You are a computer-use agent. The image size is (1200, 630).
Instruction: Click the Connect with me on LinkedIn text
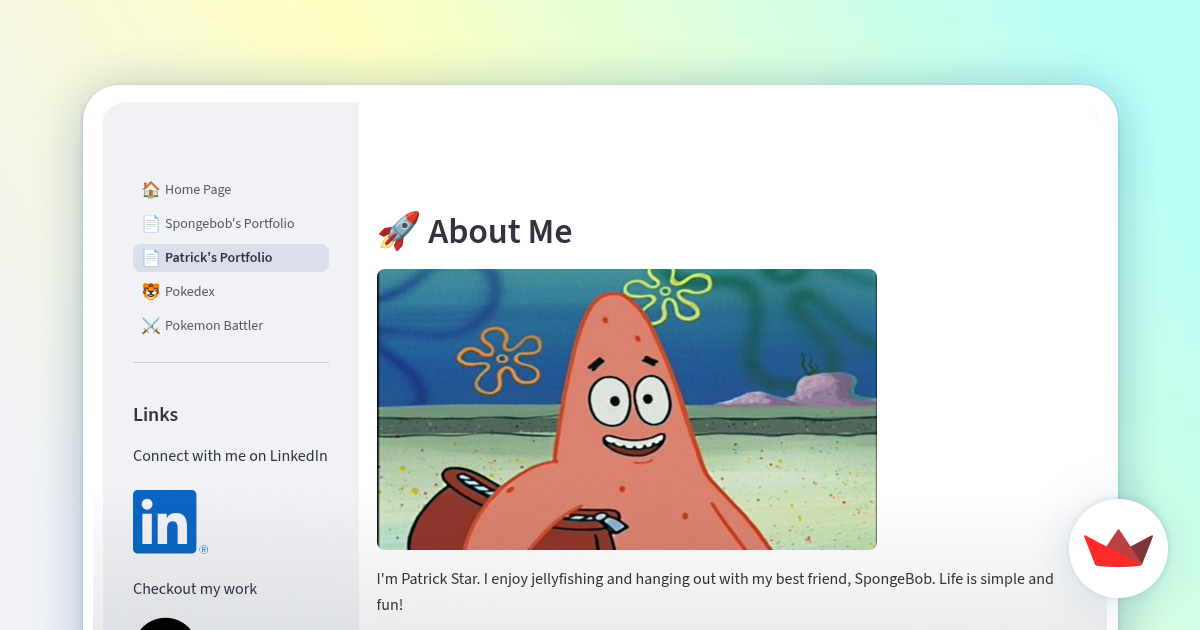pos(230,456)
